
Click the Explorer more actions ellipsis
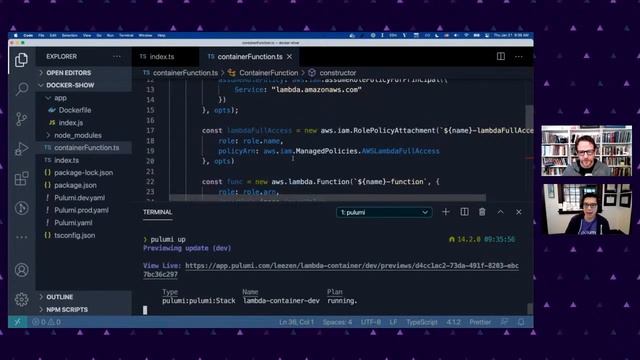pos(117,56)
